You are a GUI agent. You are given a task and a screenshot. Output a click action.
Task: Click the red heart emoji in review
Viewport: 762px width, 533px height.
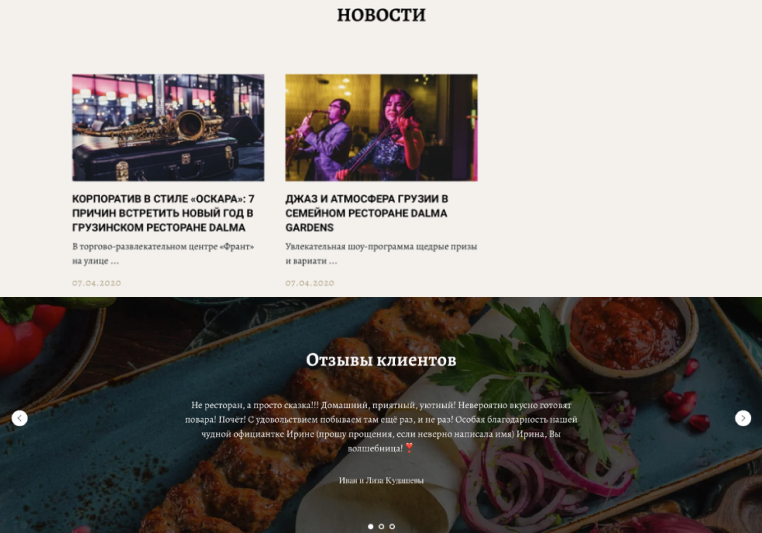tap(409, 447)
